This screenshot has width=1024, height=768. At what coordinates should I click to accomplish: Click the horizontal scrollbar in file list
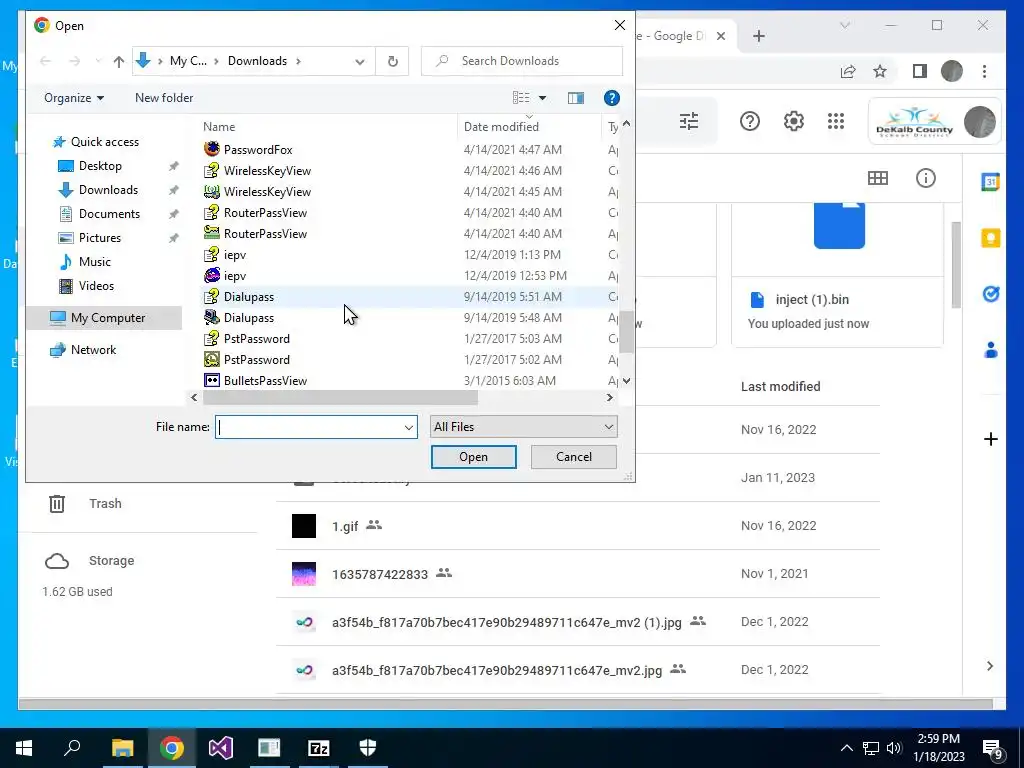pyautogui.click(x=340, y=398)
